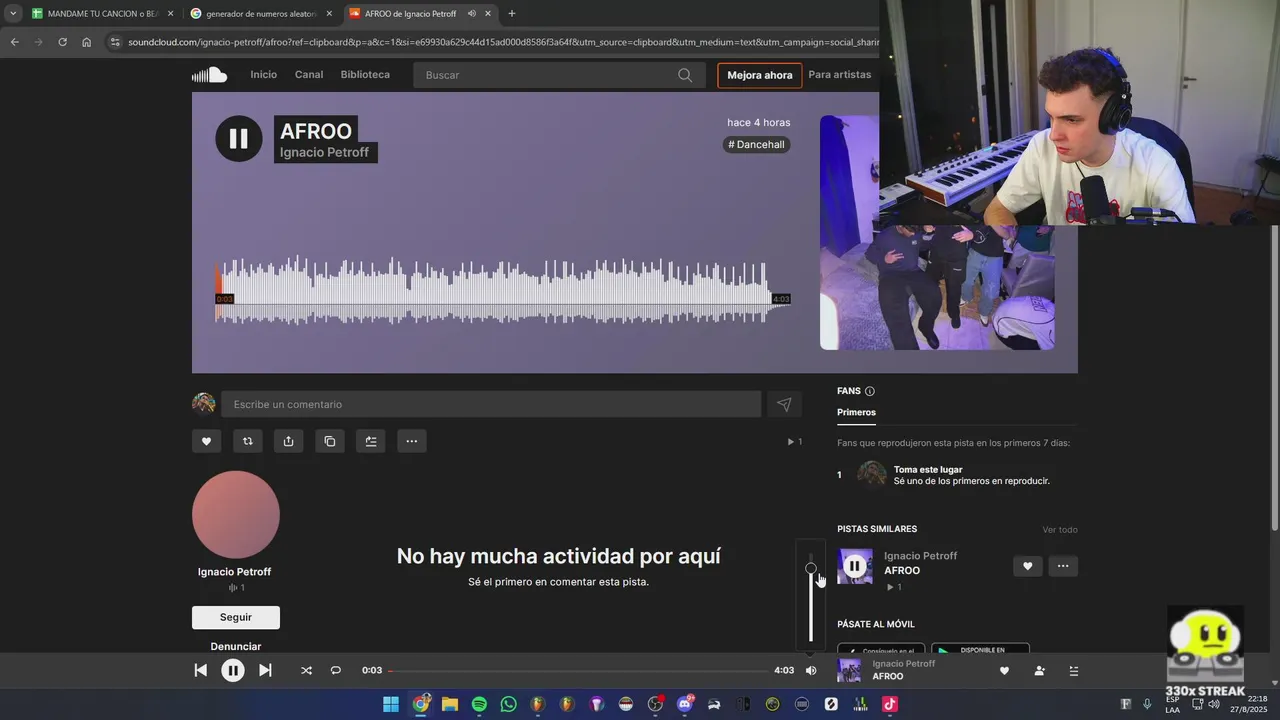Toggle shuffle in the player bar
The width and height of the screenshot is (1280, 720).
tap(306, 670)
